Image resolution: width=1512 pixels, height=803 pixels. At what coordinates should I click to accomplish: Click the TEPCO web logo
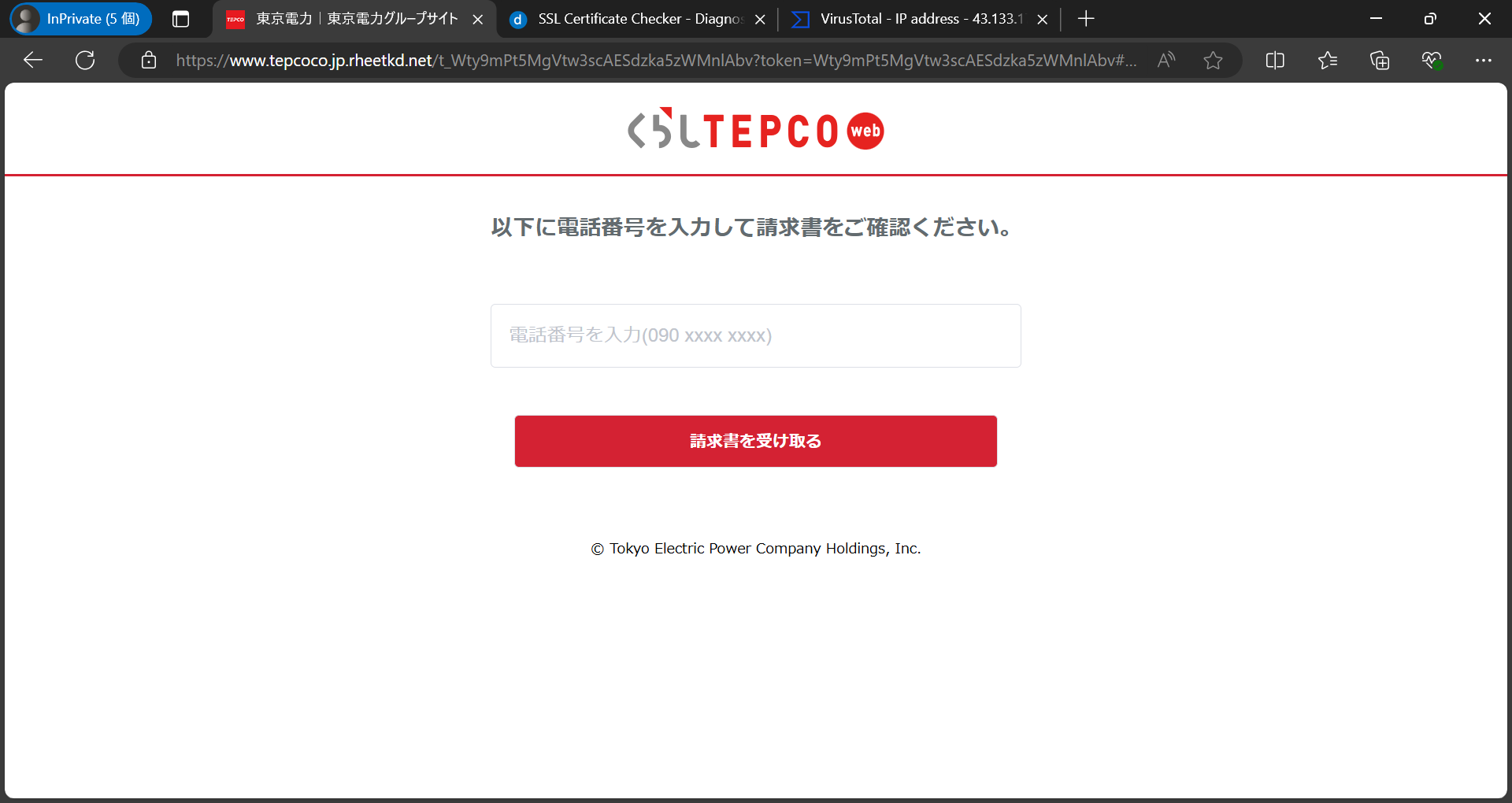(x=756, y=130)
